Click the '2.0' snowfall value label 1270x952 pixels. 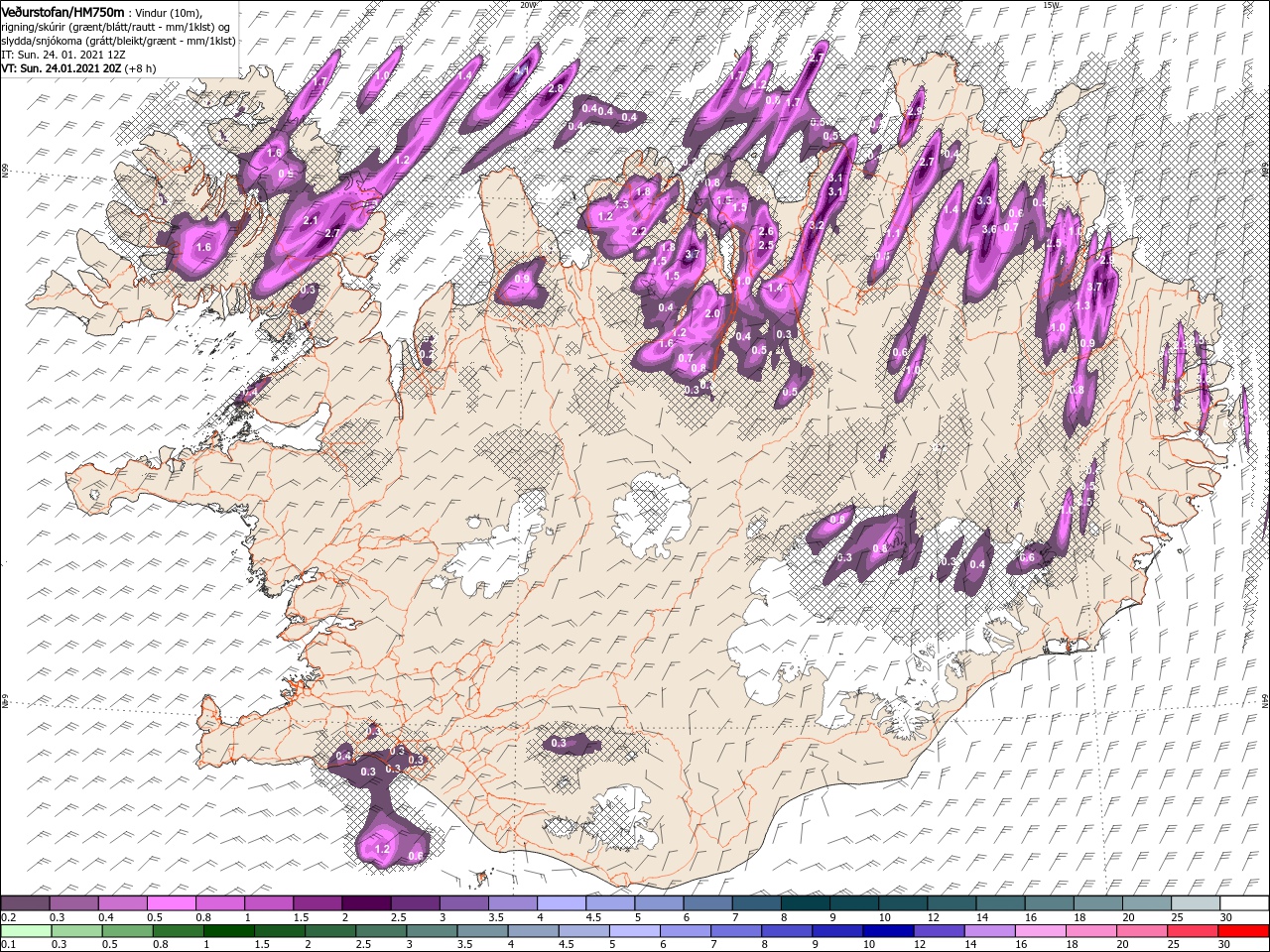pos(711,313)
